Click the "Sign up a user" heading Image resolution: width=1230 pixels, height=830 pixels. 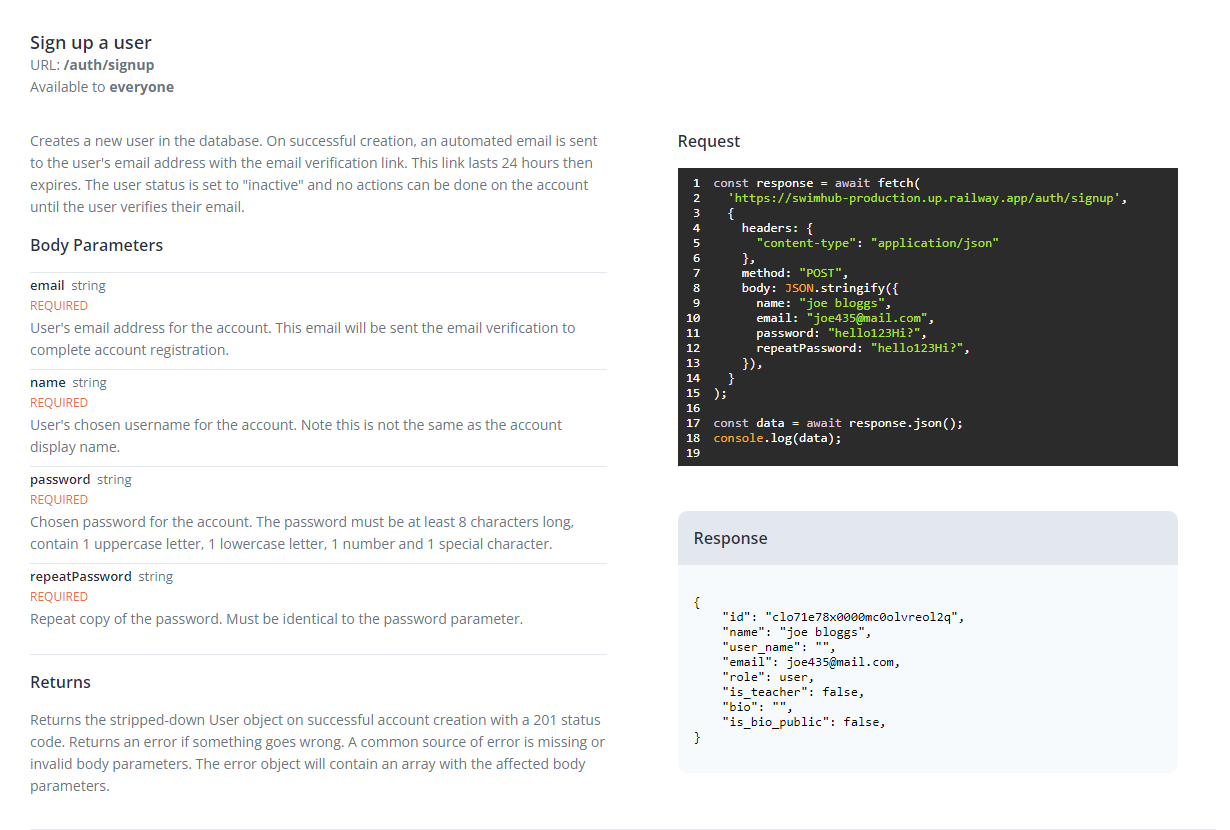(x=91, y=42)
